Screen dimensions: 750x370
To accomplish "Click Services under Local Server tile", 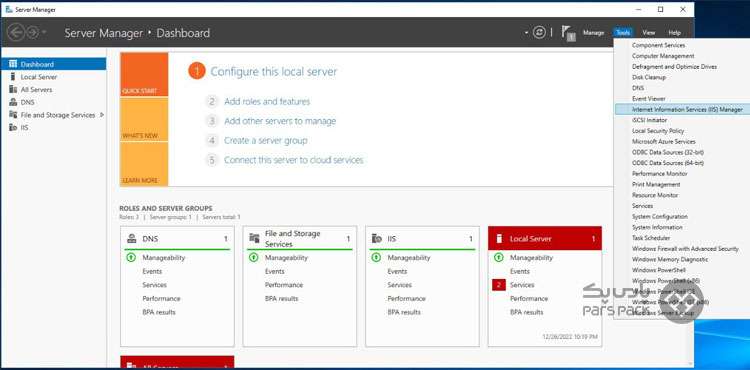I will point(522,285).
